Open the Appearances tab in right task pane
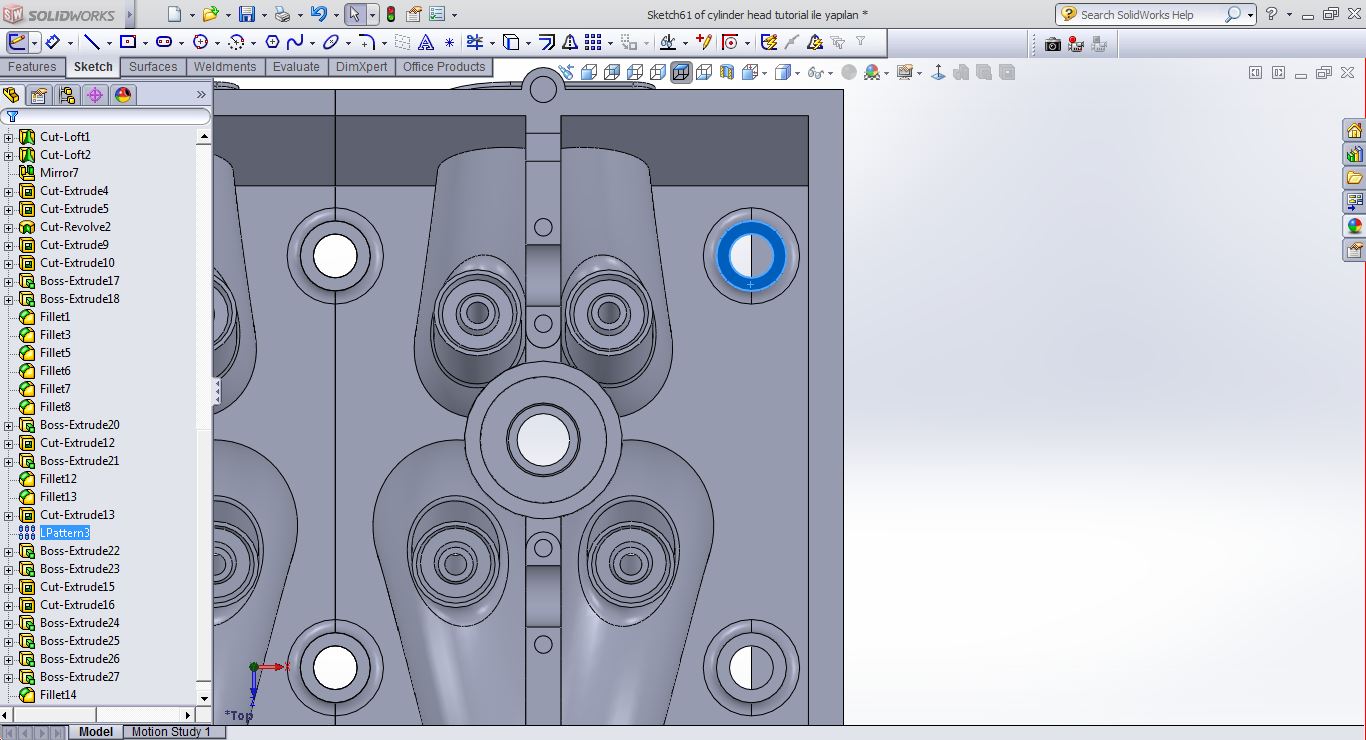The image size is (1366, 740). pos(1354,226)
